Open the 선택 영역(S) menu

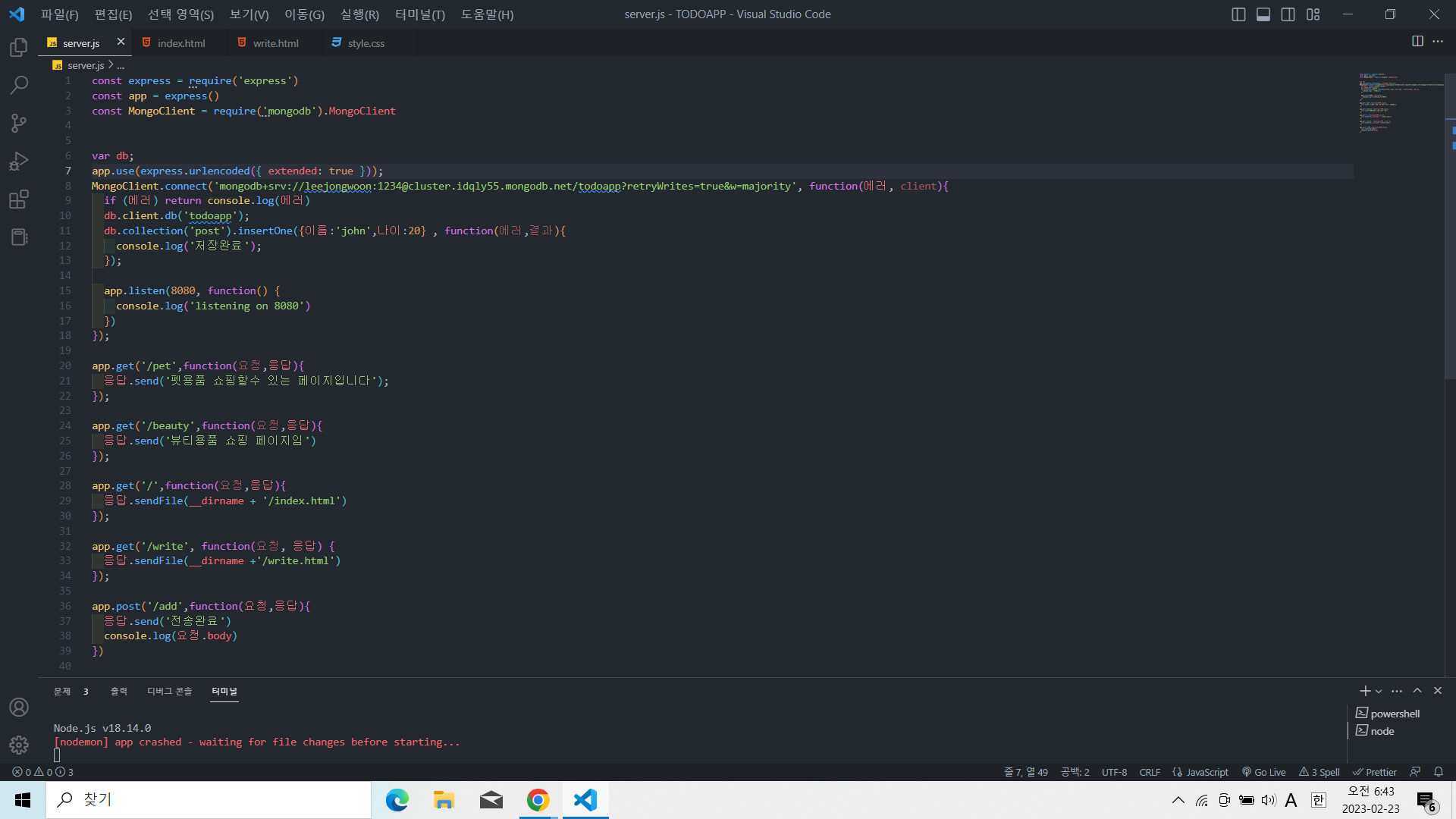180,14
